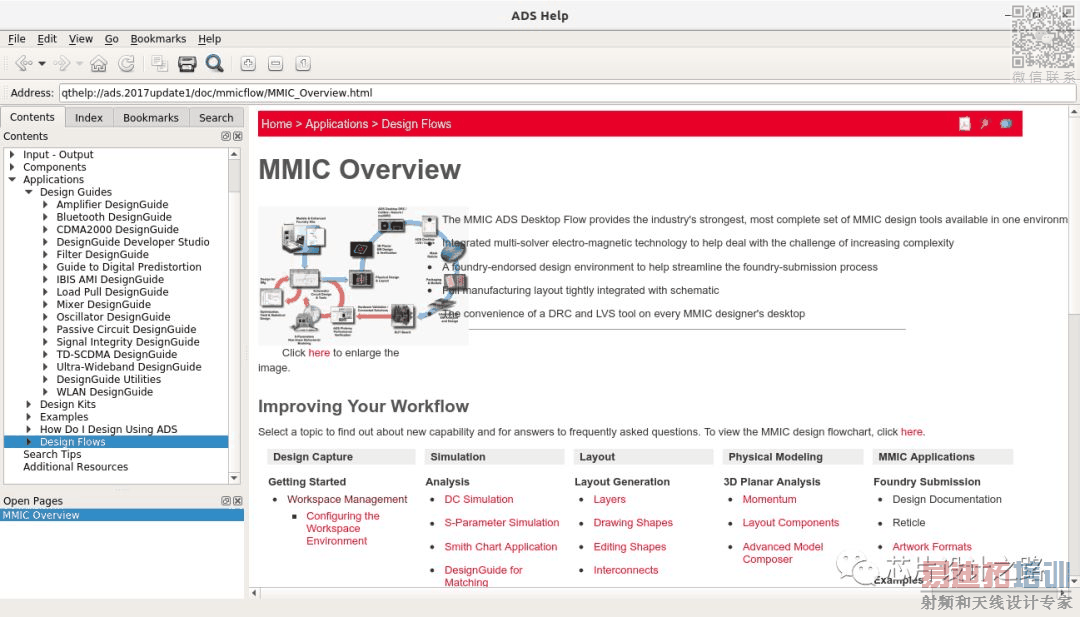The width and height of the screenshot is (1080, 617).
Task: Open the Bookmarks menu
Action: click(158, 39)
